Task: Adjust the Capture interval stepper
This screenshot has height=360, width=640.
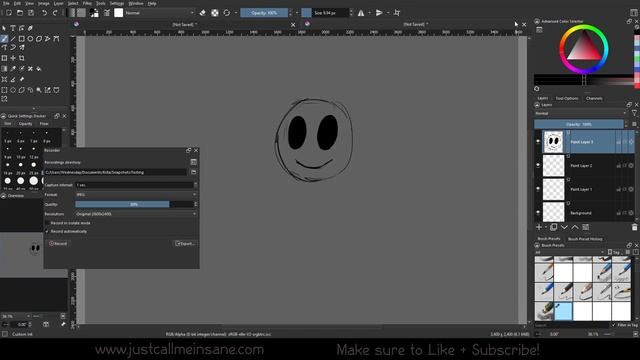Action: pyautogui.click(x=196, y=185)
